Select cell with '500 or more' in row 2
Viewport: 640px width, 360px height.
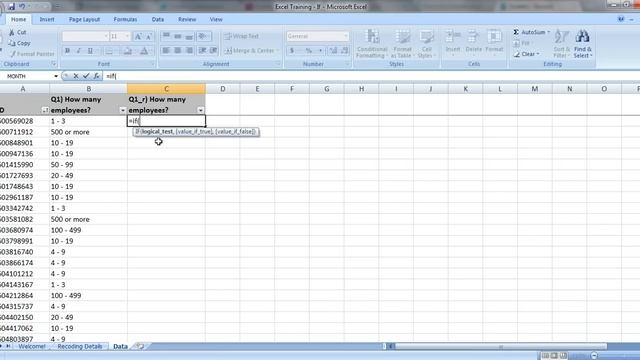(88, 132)
